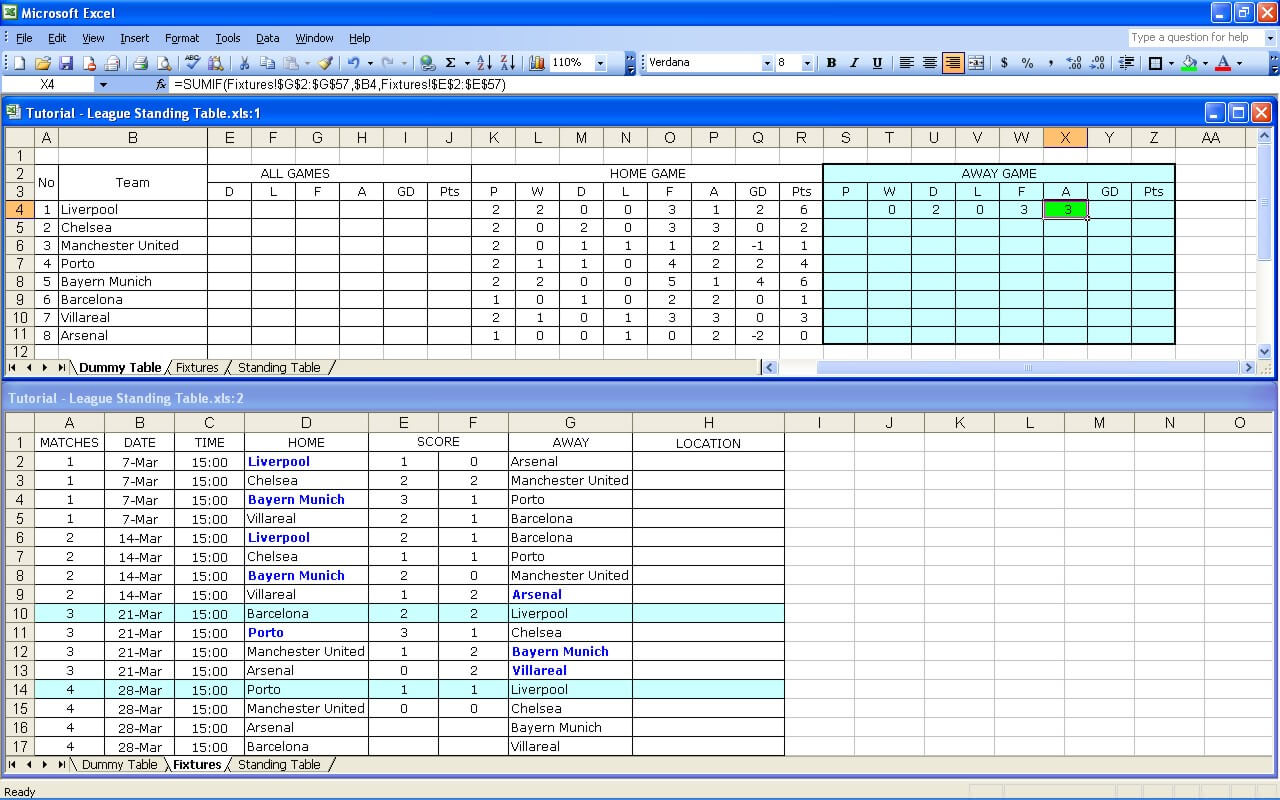Click the Print icon in the toolbar
Screen dimensions: 1280x800
pyautogui.click(x=140, y=63)
